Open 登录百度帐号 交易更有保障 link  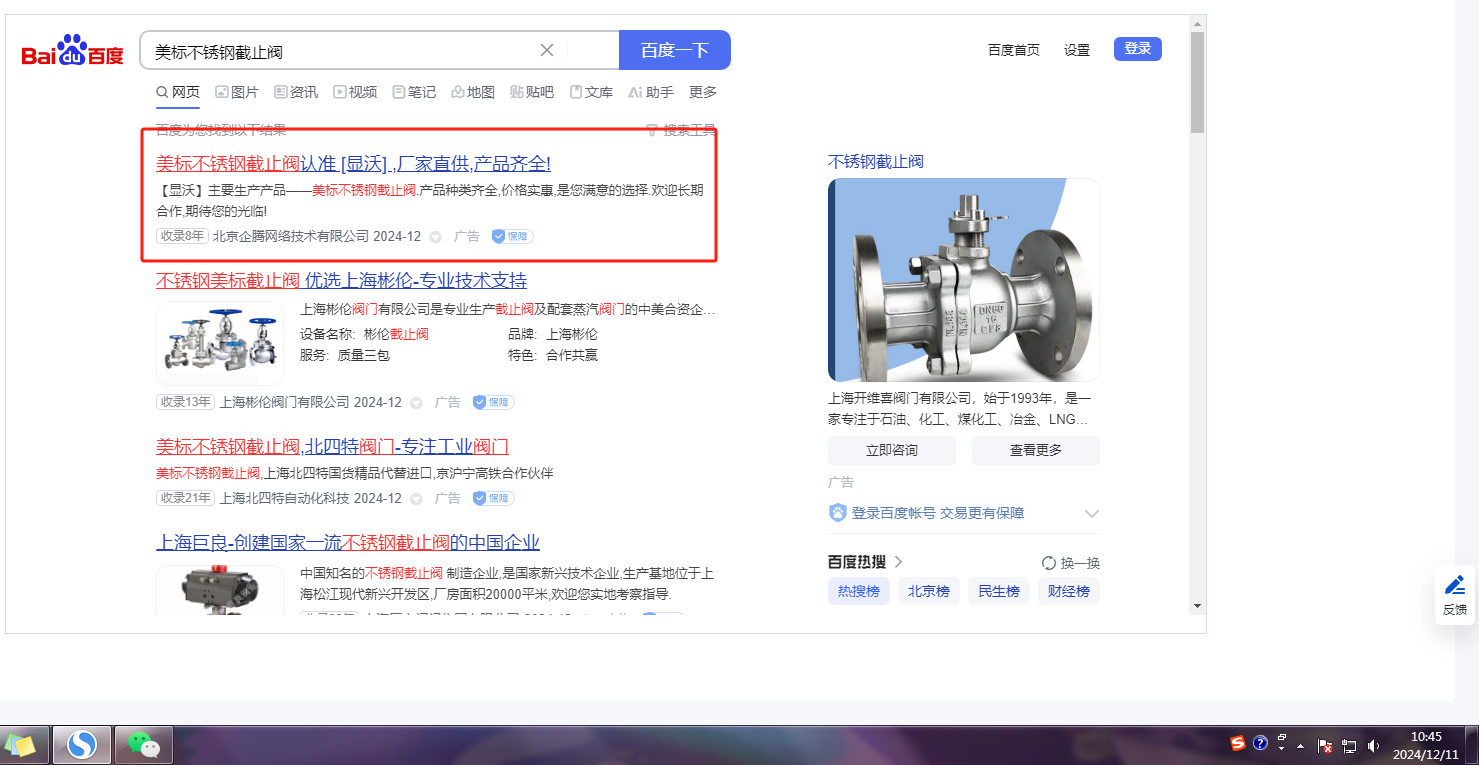click(x=938, y=513)
